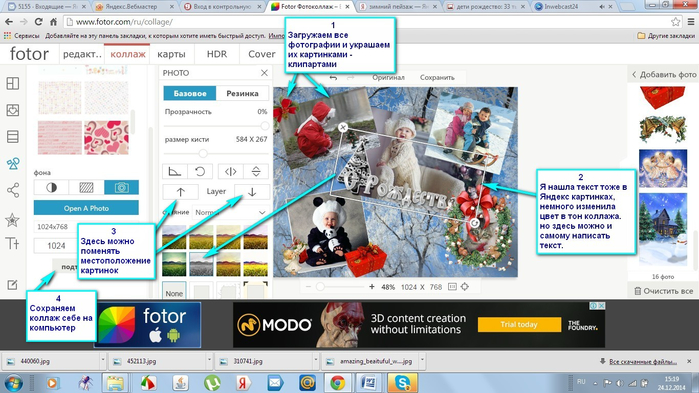Image resolution: width=699 pixels, height=393 pixels.
Task: Click the flip vertical icon
Action: pyautogui.click(x=256, y=172)
